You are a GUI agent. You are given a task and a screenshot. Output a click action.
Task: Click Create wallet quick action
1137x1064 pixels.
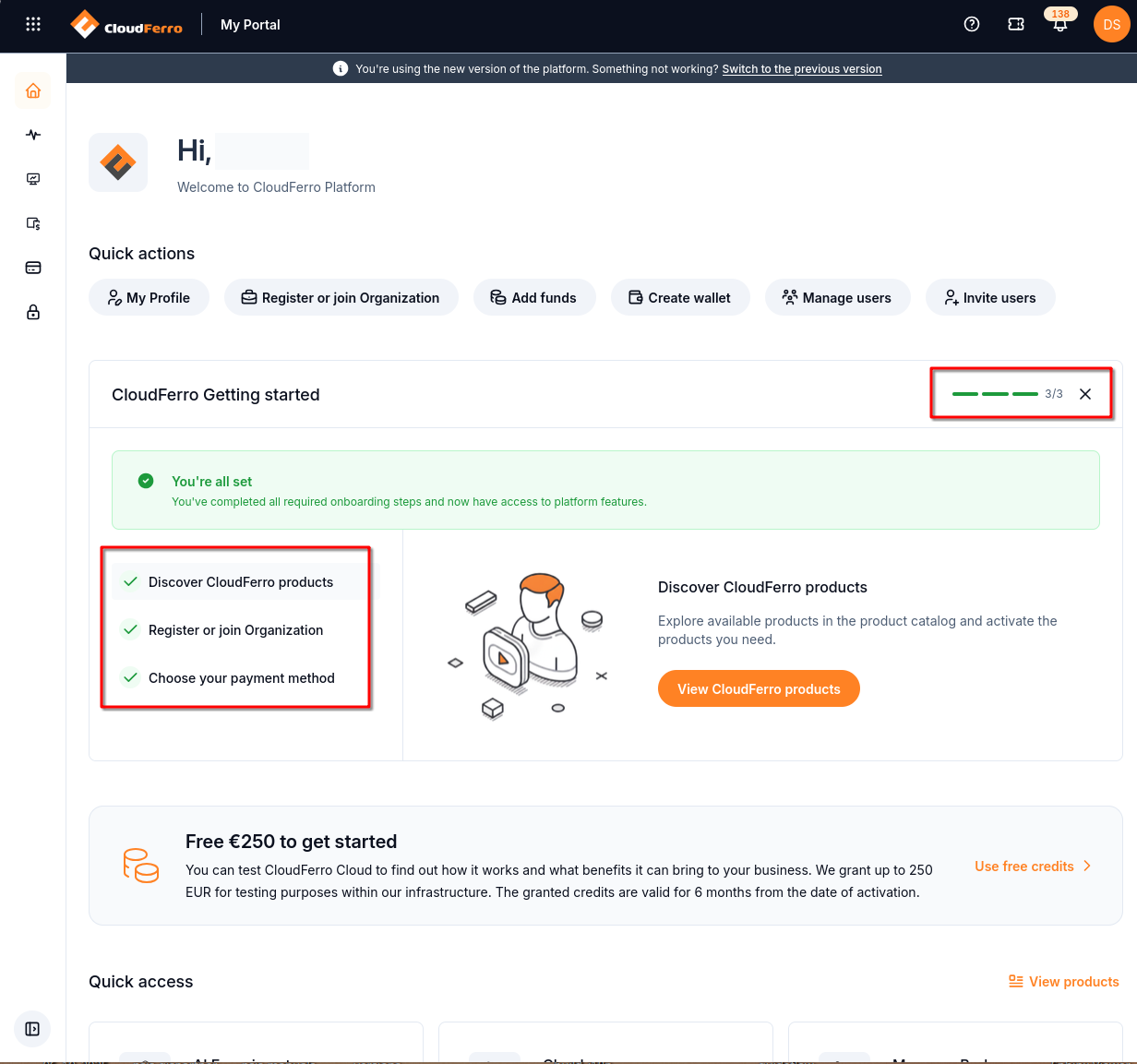coord(680,297)
